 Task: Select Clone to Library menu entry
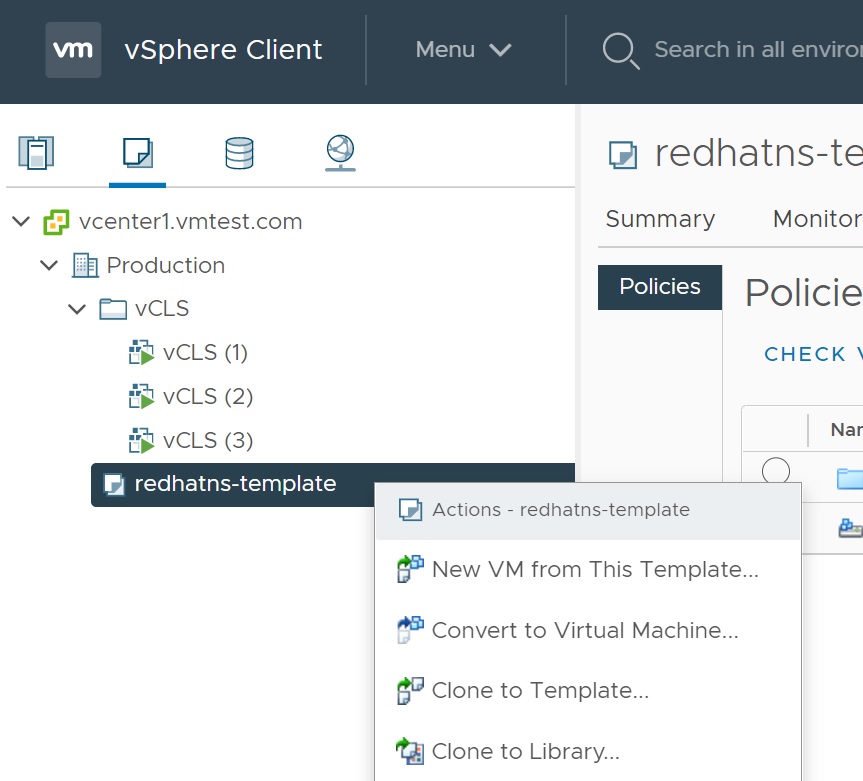[x=525, y=751]
